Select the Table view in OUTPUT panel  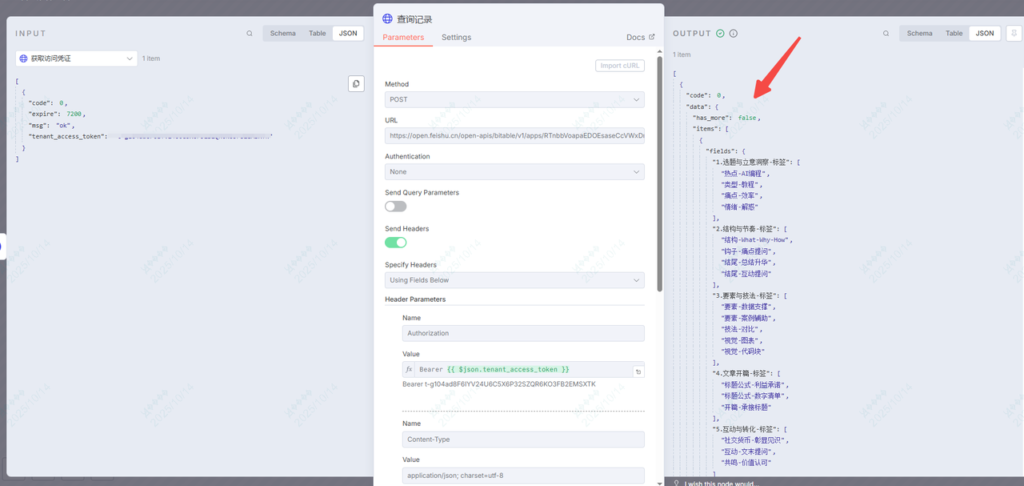[x=954, y=33]
